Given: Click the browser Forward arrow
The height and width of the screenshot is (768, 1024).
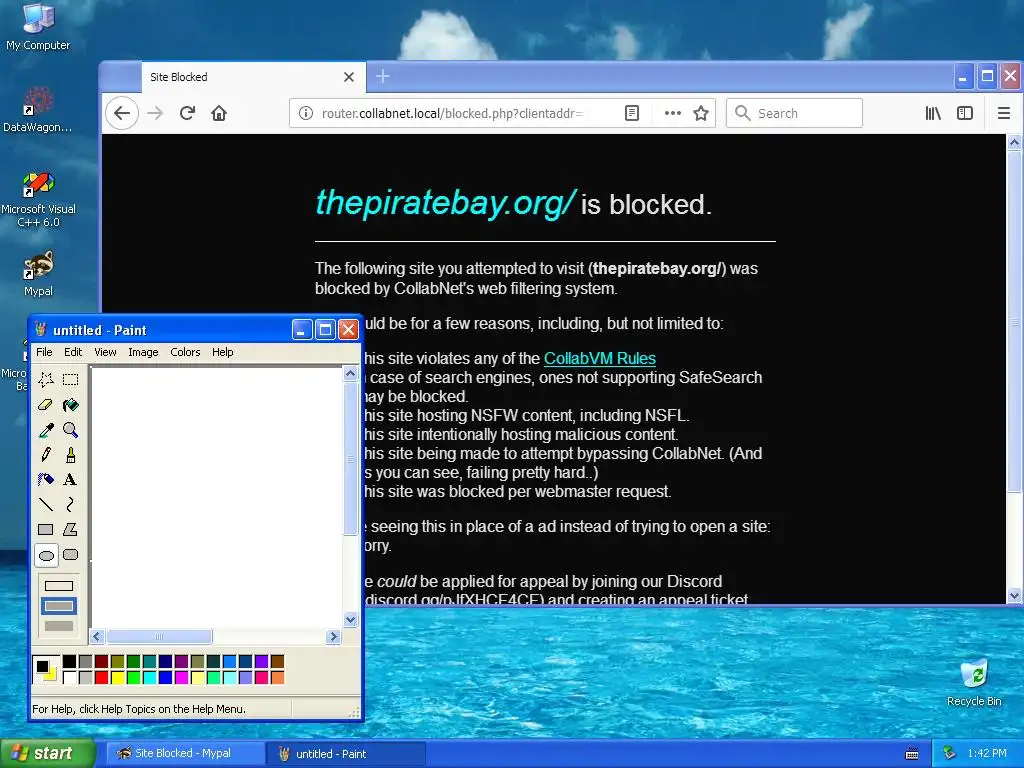Looking at the screenshot, I should pyautogui.click(x=155, y=113).
